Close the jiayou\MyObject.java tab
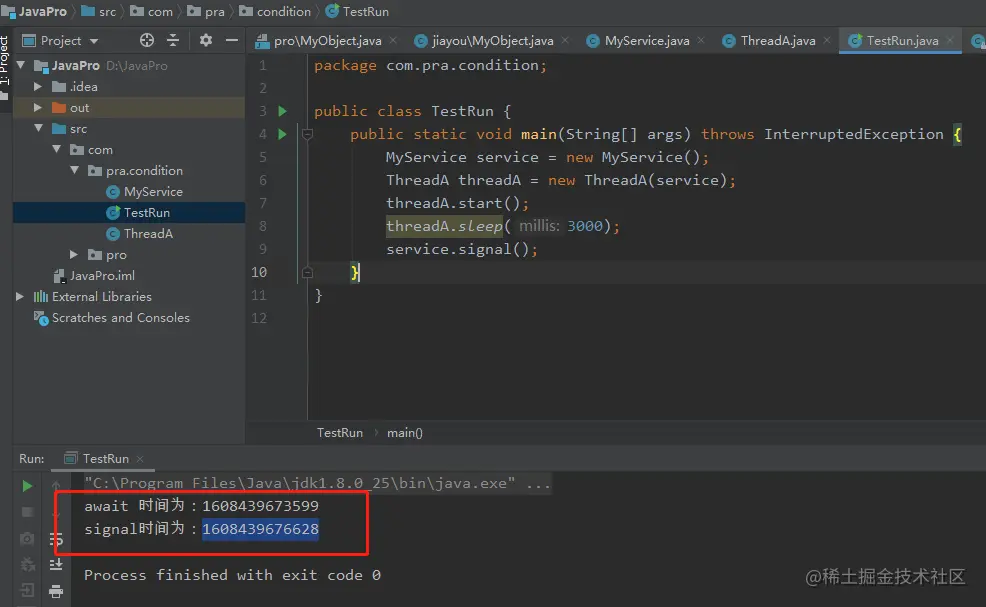Viewport: 986px width, 607px height. click(x=565, y=40)
